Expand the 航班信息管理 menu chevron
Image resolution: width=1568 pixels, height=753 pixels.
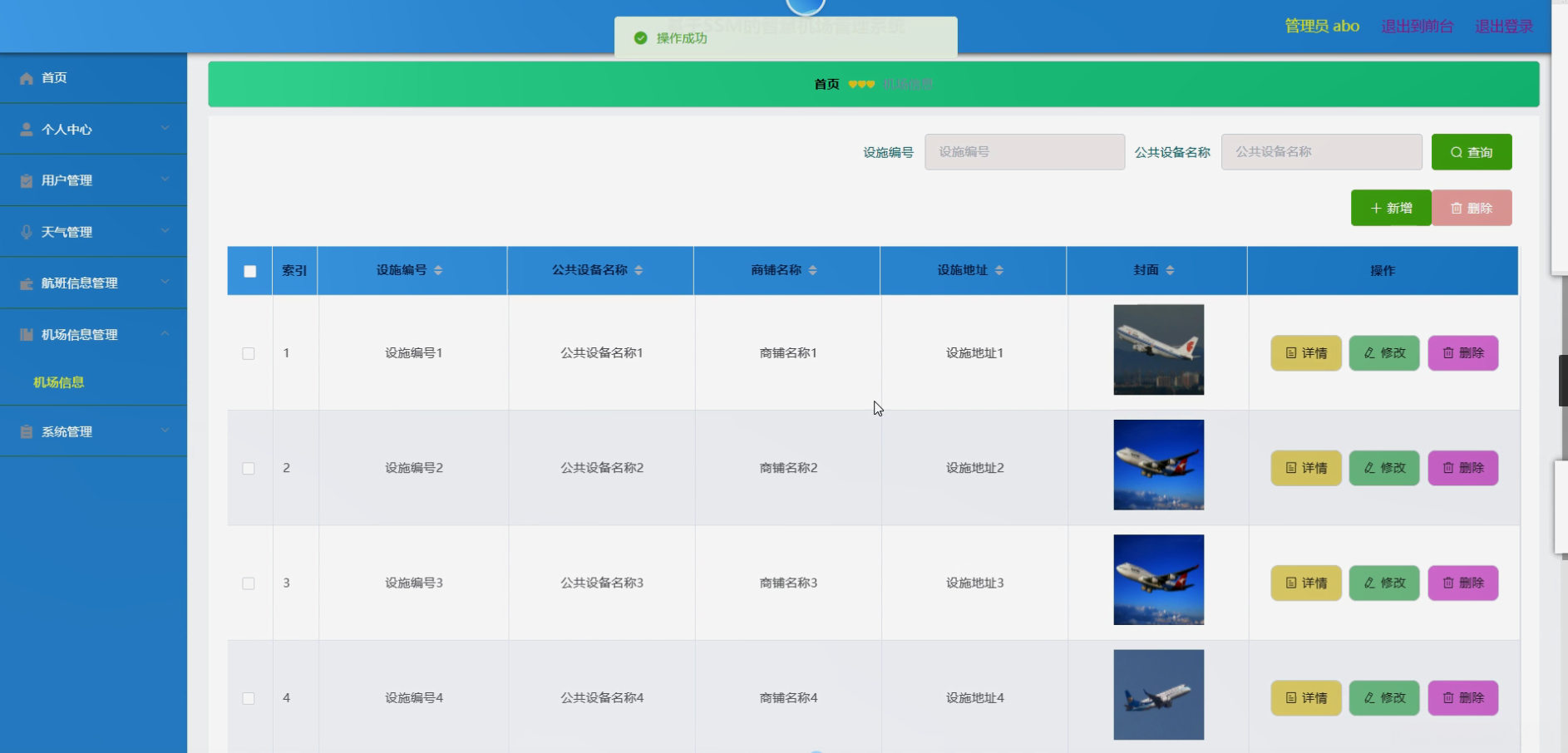coord(165,282)
